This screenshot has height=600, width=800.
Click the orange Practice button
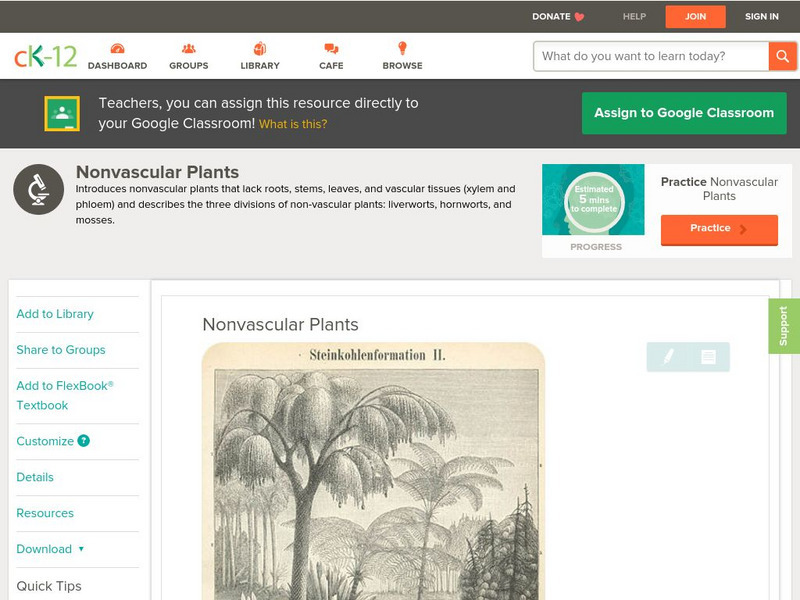coord(719,230)
